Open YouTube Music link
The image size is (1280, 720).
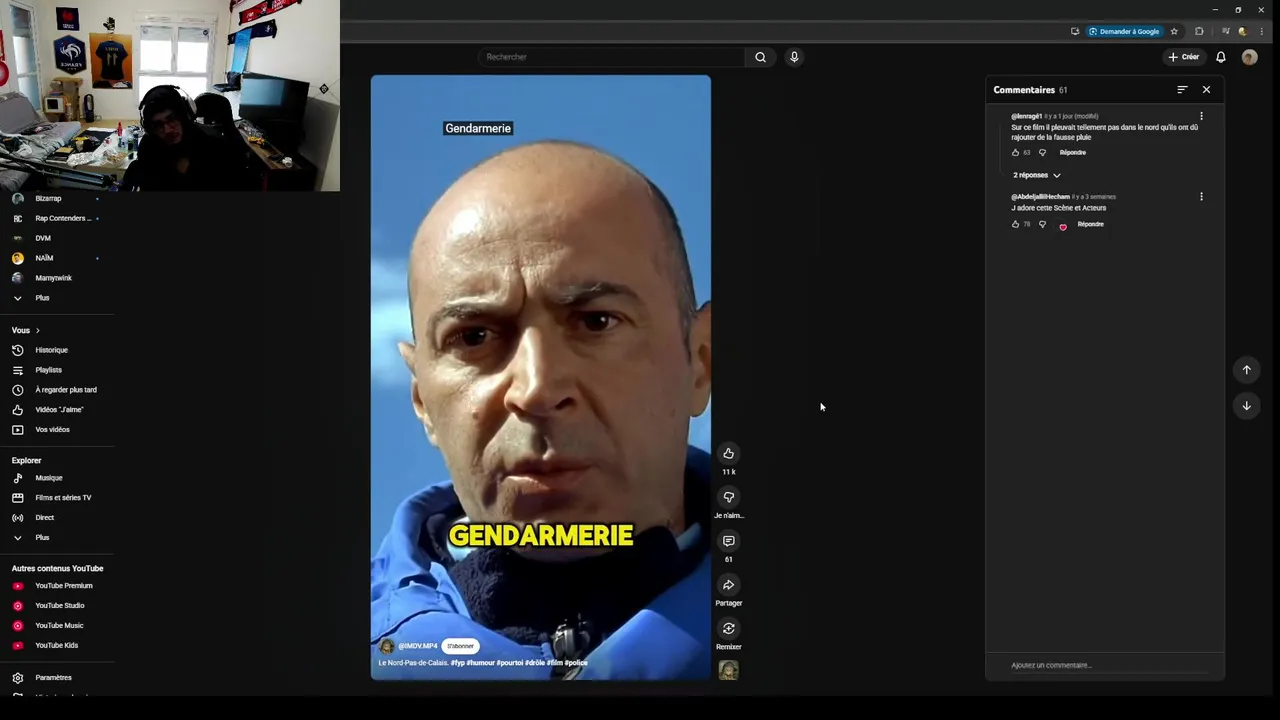[x=57, y=626]
